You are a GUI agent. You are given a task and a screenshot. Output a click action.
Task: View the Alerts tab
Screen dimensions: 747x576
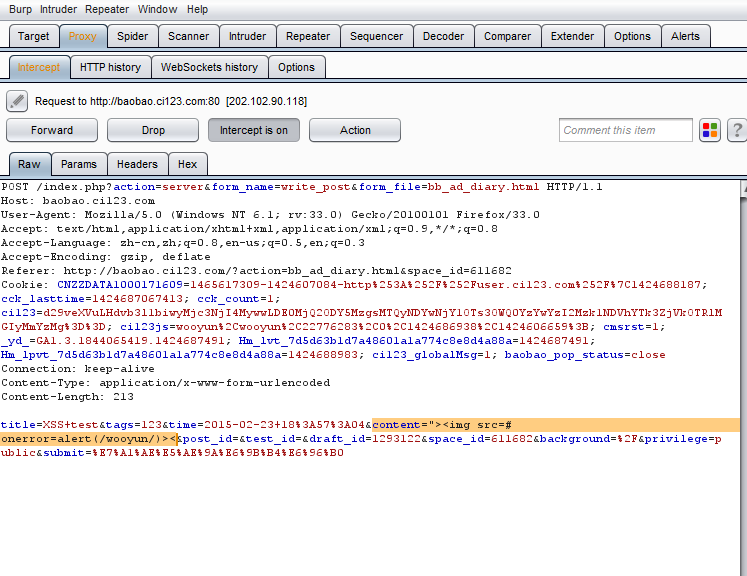(685, 36)
